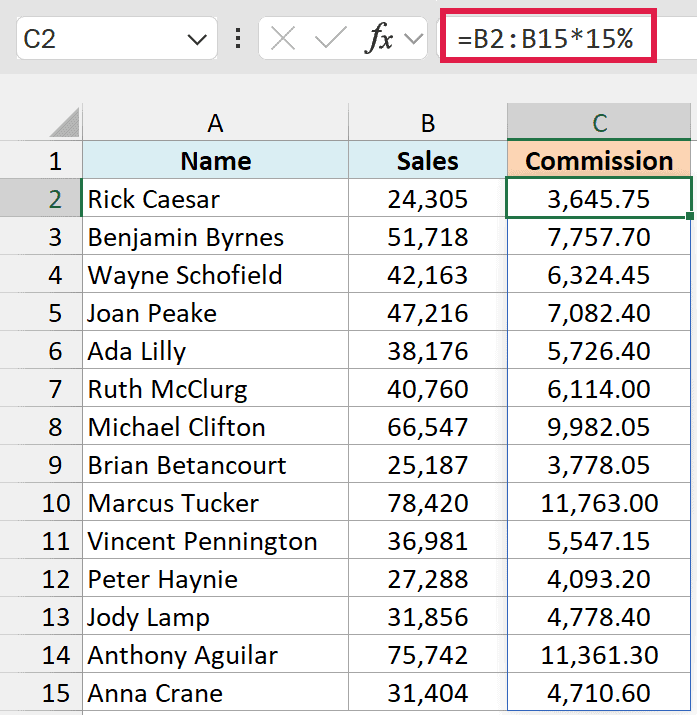Open the Name Box dropdown arrow
The height and width of the screenshot is (715, 697).
point(197,40)
